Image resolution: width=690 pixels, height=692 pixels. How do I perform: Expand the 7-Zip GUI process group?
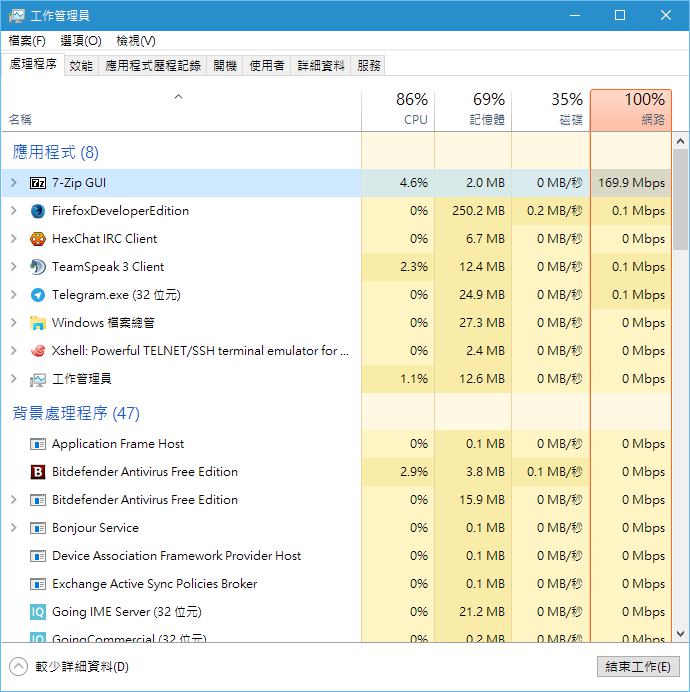14,183
